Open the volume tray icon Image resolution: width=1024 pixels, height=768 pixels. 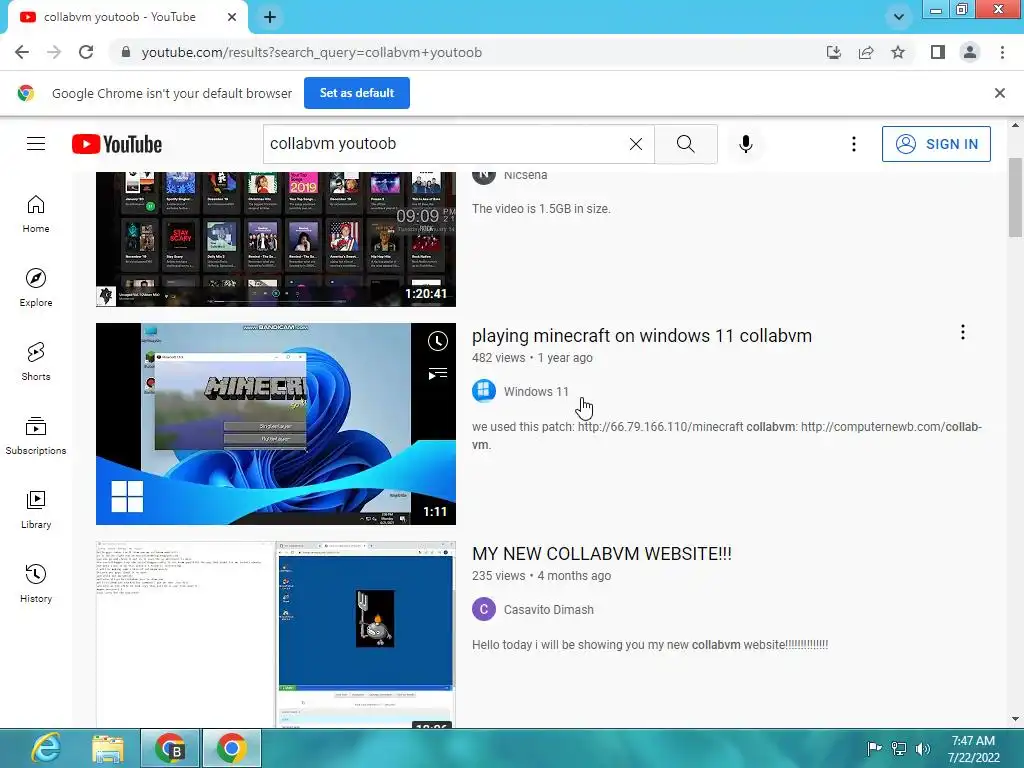(922, 748)
